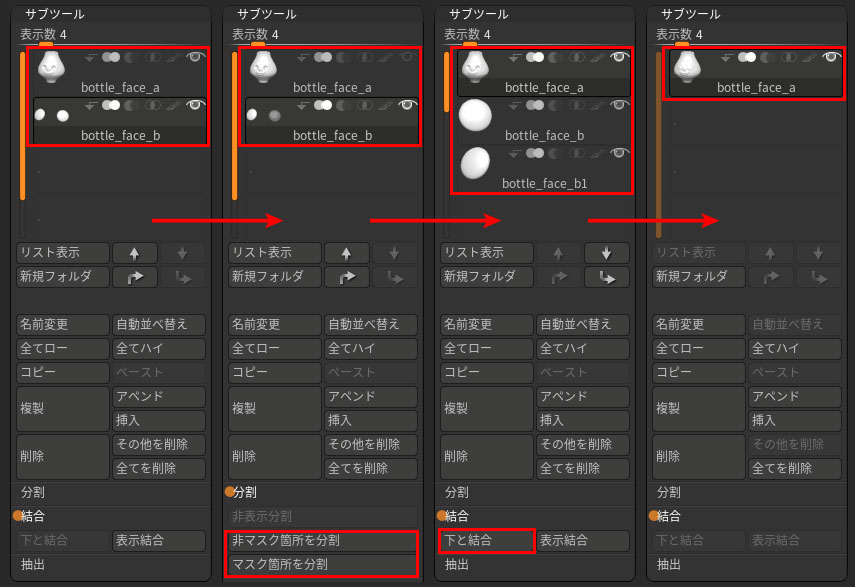Click start arrow icon on bottle_face_b1 row
The height and width of the screenshot is (587, 855).
click(515, 153)
